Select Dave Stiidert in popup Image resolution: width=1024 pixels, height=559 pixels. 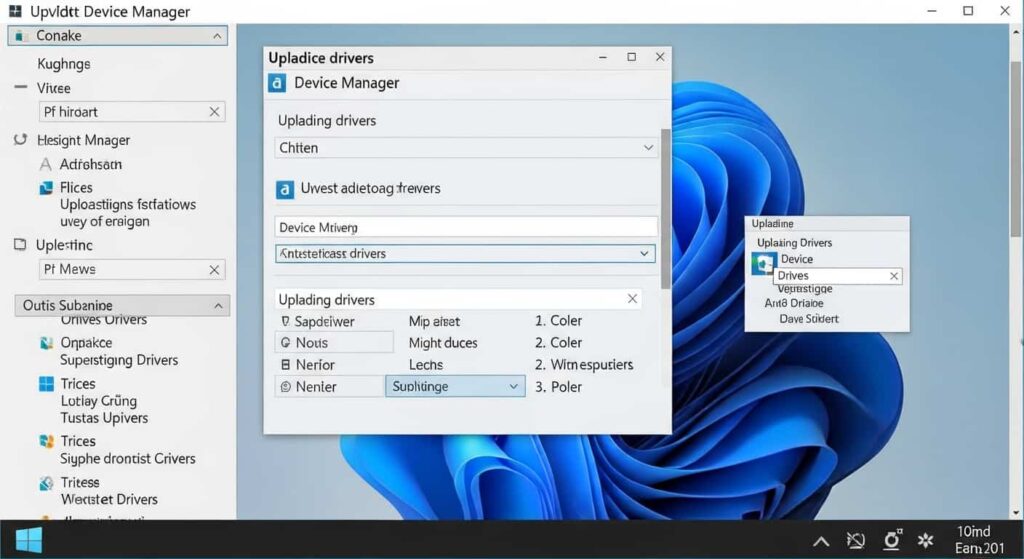(x=808, y=319)
